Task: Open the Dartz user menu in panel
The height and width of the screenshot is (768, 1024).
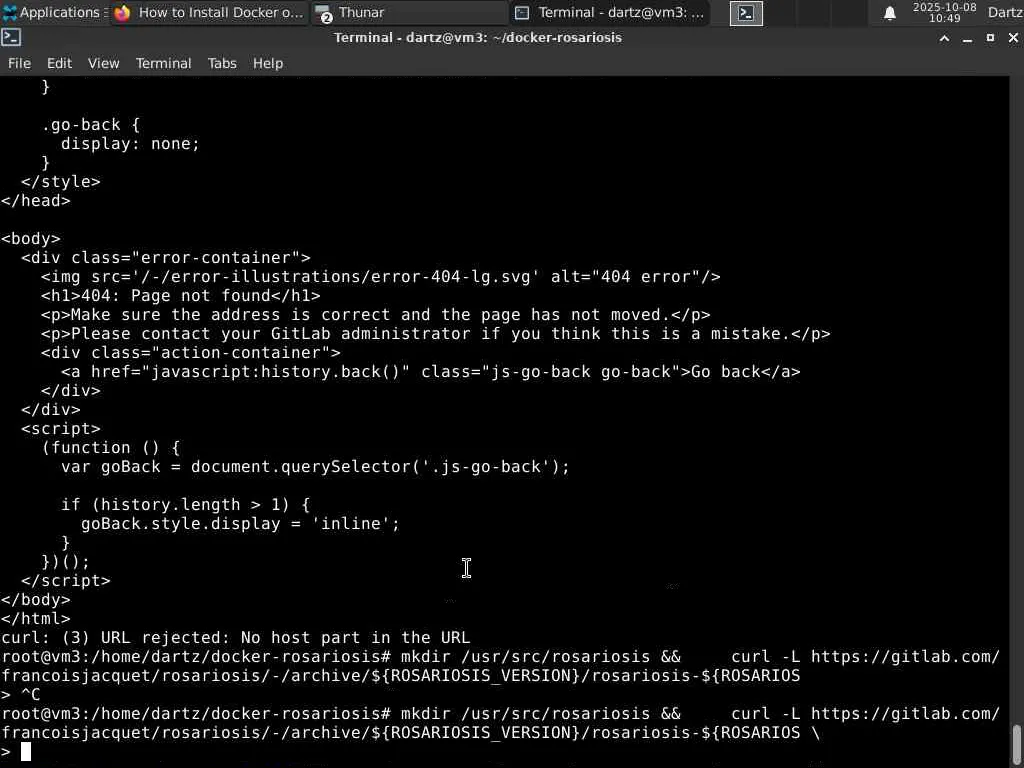Action: click(x=1005, y=12)
